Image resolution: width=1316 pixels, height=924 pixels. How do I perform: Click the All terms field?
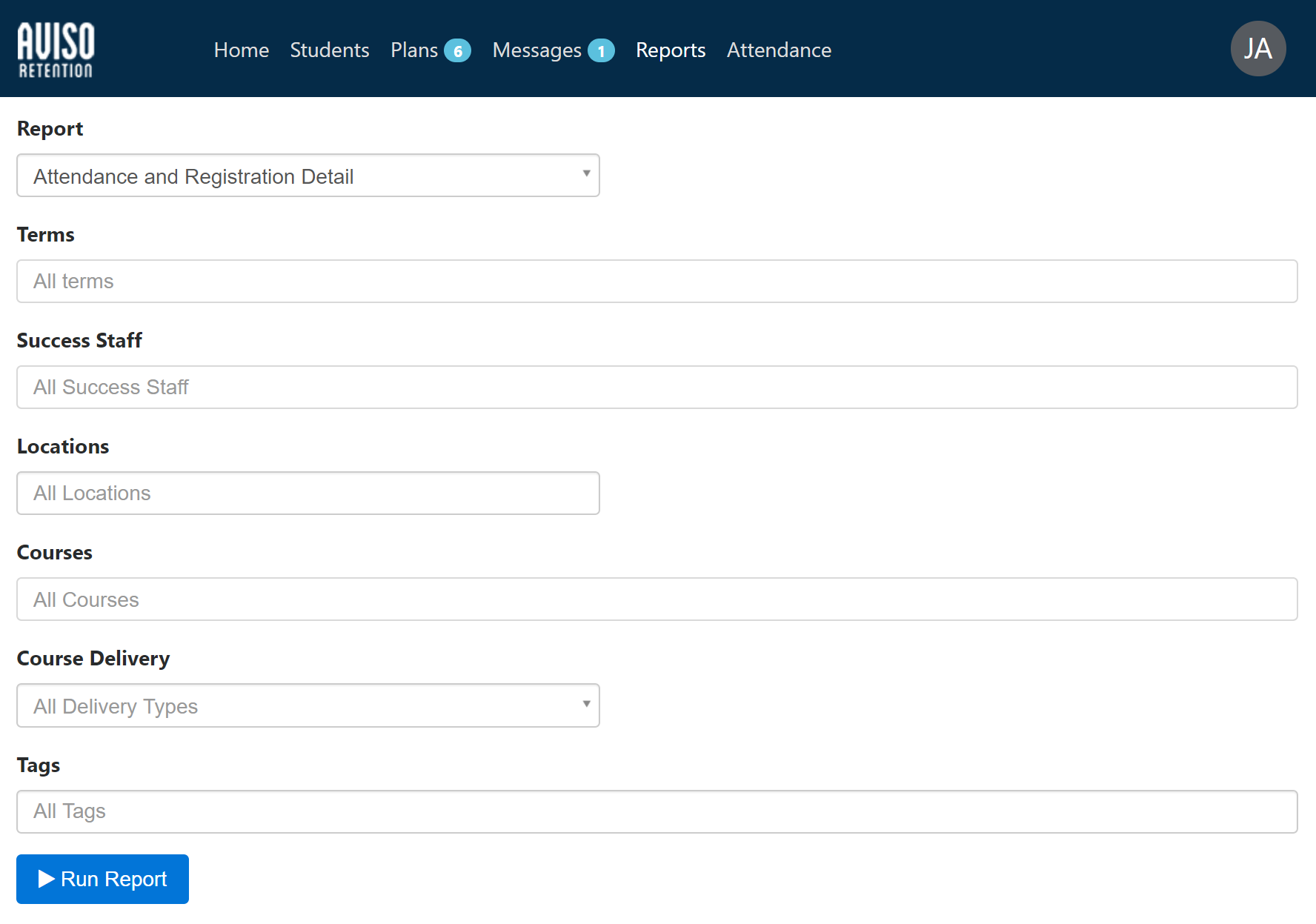click(x=657, y=281)
